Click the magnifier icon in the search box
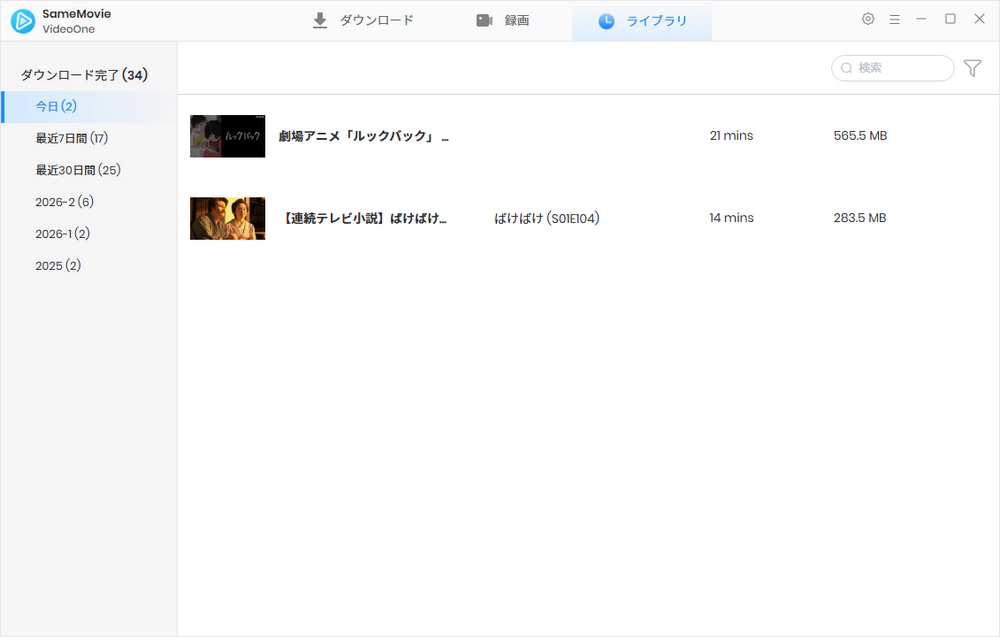Image resolution: width=1000 pixels, height=637 pixels. (x=847, y=68)
